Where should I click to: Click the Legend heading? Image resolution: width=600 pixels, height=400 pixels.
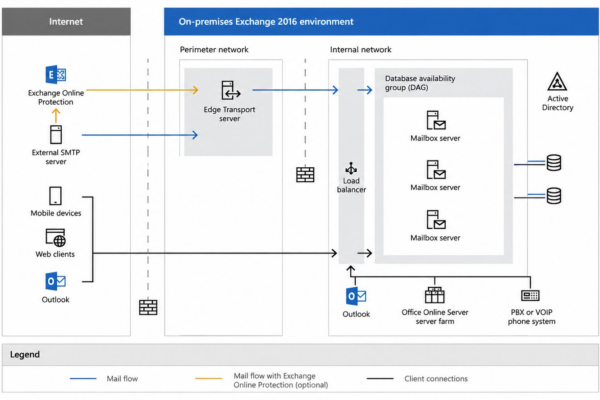[x=25, y=354]
